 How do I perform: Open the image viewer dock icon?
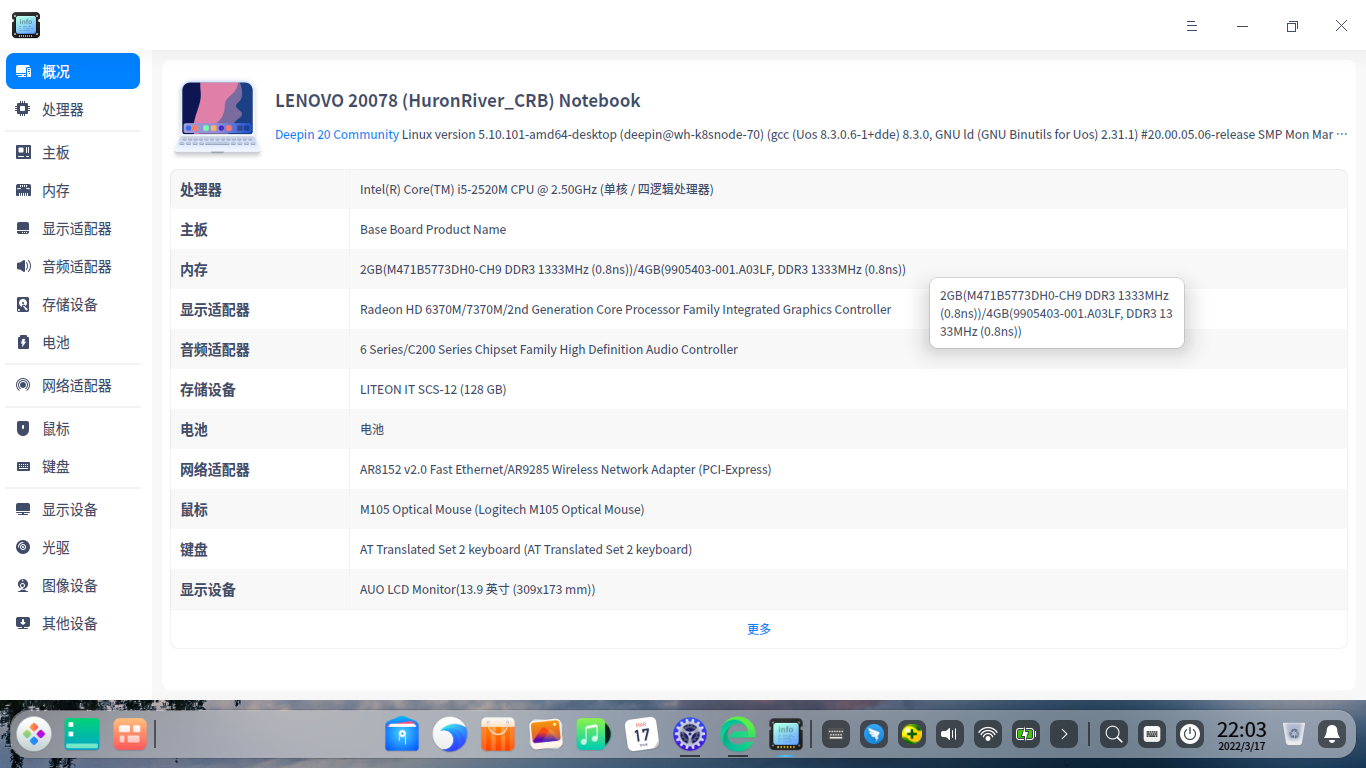546,734
